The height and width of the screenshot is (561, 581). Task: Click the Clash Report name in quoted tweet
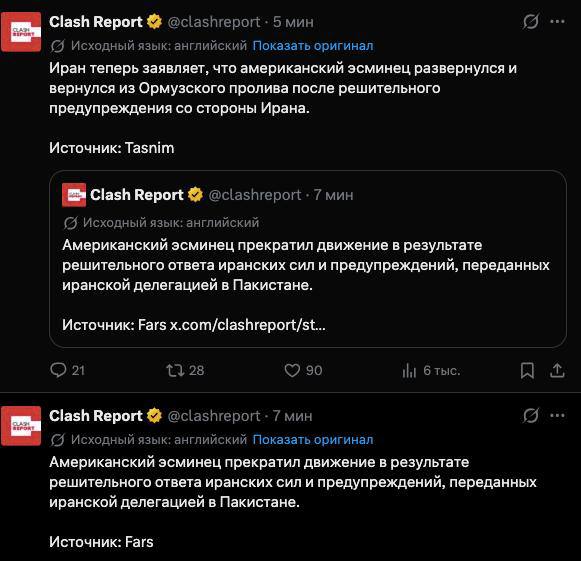click(x=137, y=195)
